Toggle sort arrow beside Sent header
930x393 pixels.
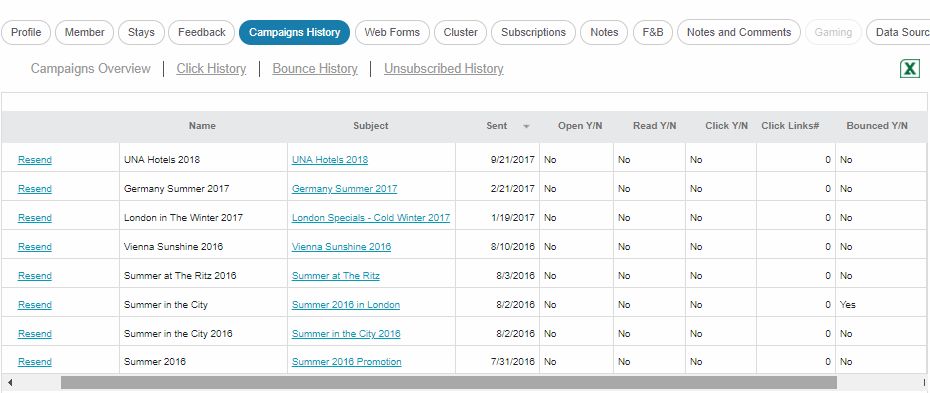click(526, 126)
